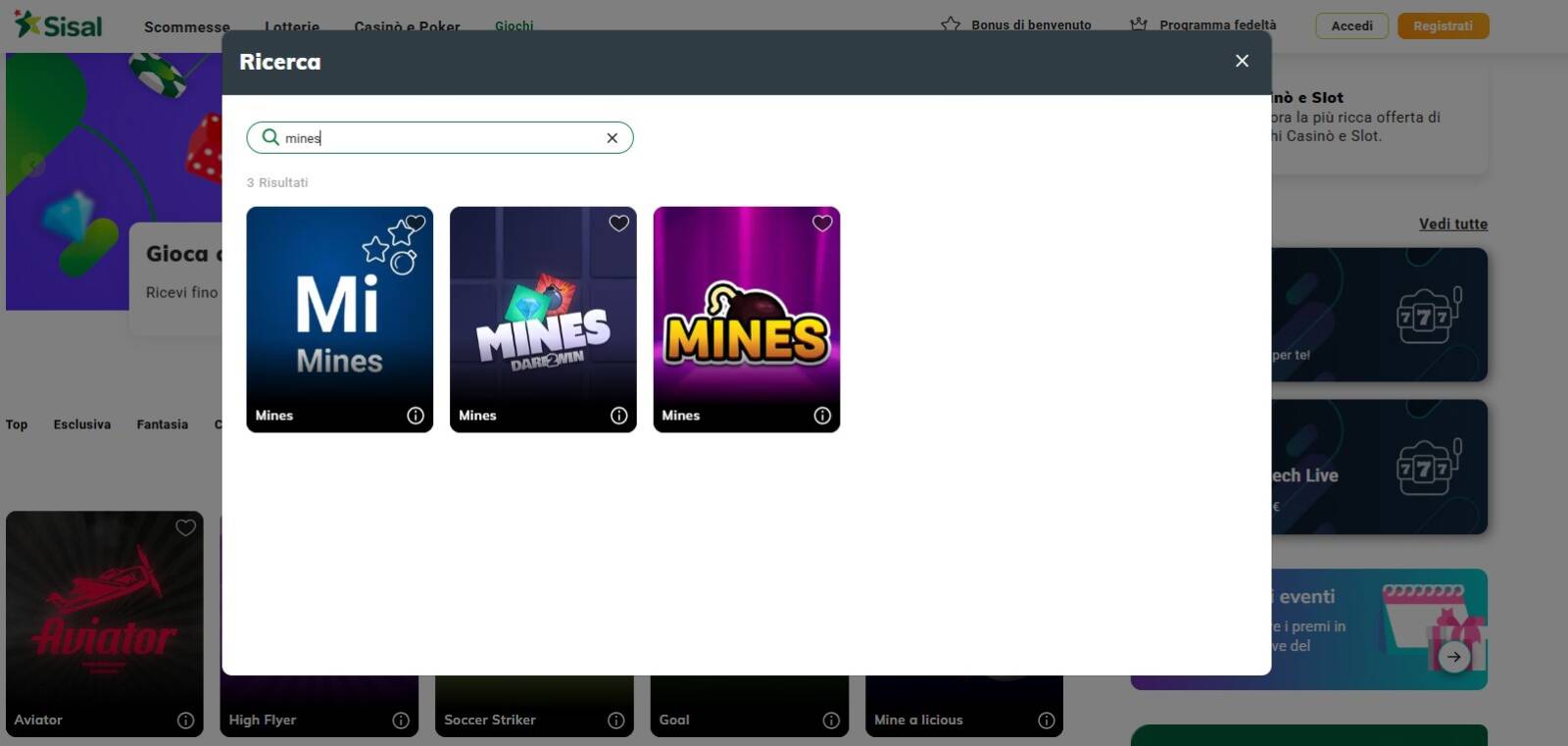
Task: View info icon on the purple Mines game
Action: click(x=822, y=416)
